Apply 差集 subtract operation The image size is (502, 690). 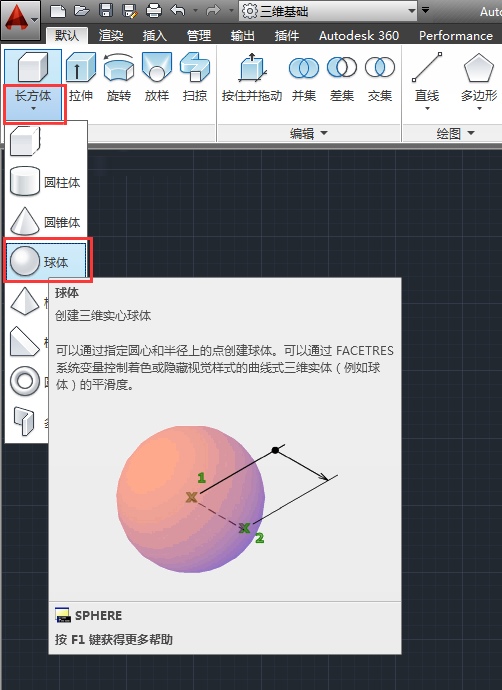[342, 77]
